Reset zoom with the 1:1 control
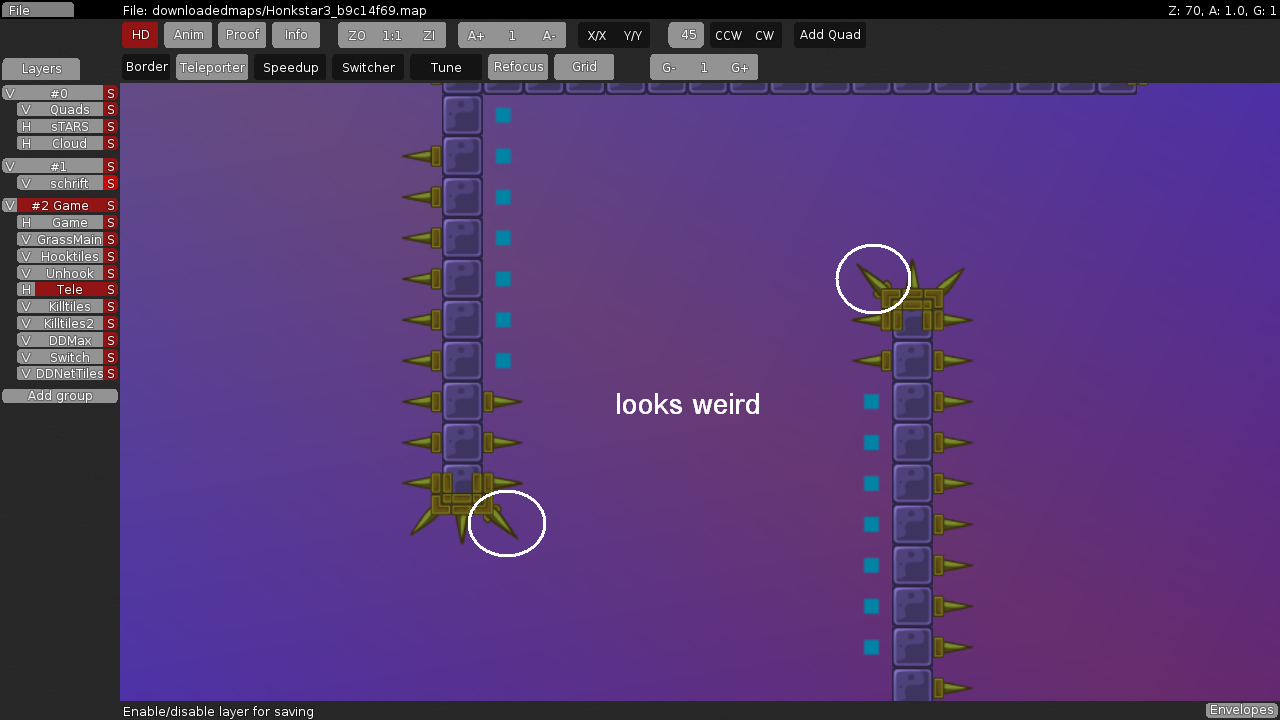 coord(391,34)
